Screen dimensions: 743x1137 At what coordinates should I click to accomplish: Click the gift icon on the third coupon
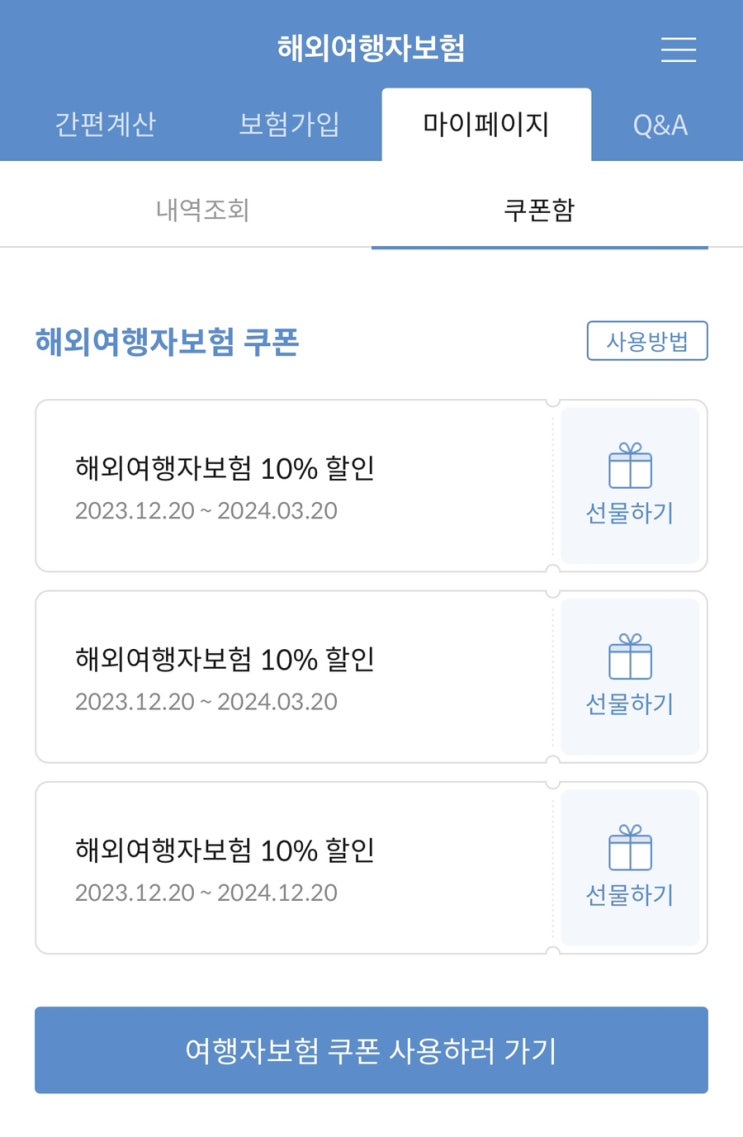coord(630,849)
